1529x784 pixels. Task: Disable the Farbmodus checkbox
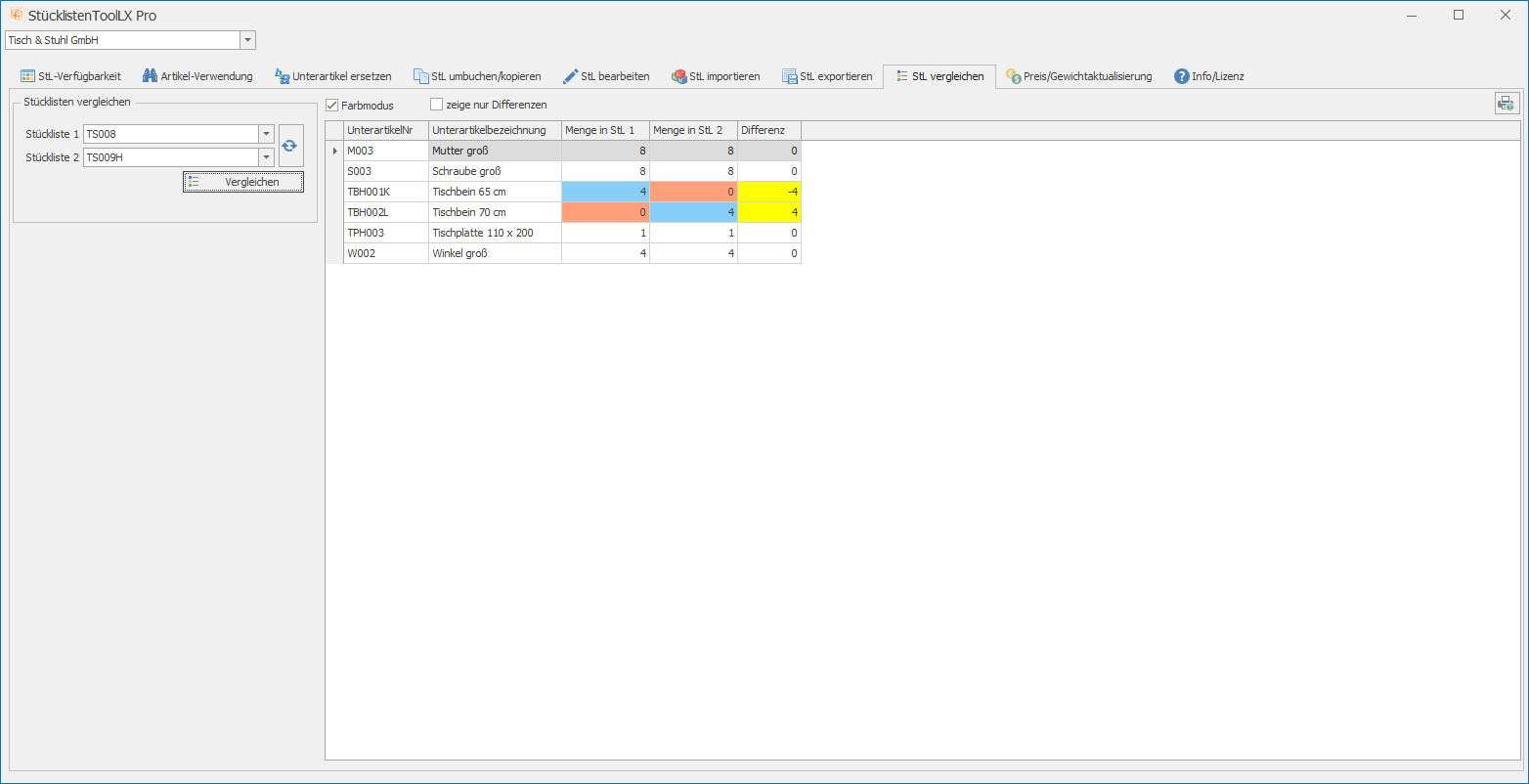[x=332, y=105]
